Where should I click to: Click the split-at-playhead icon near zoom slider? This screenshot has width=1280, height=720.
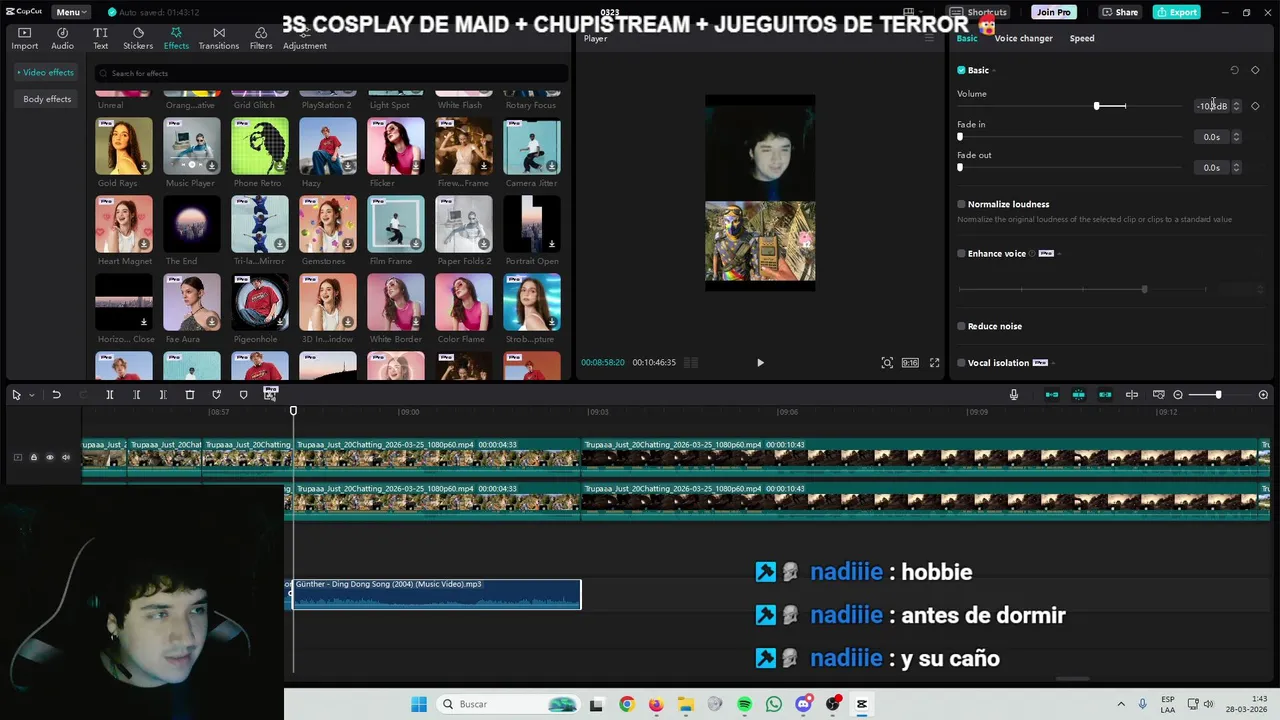point(1132,395)
